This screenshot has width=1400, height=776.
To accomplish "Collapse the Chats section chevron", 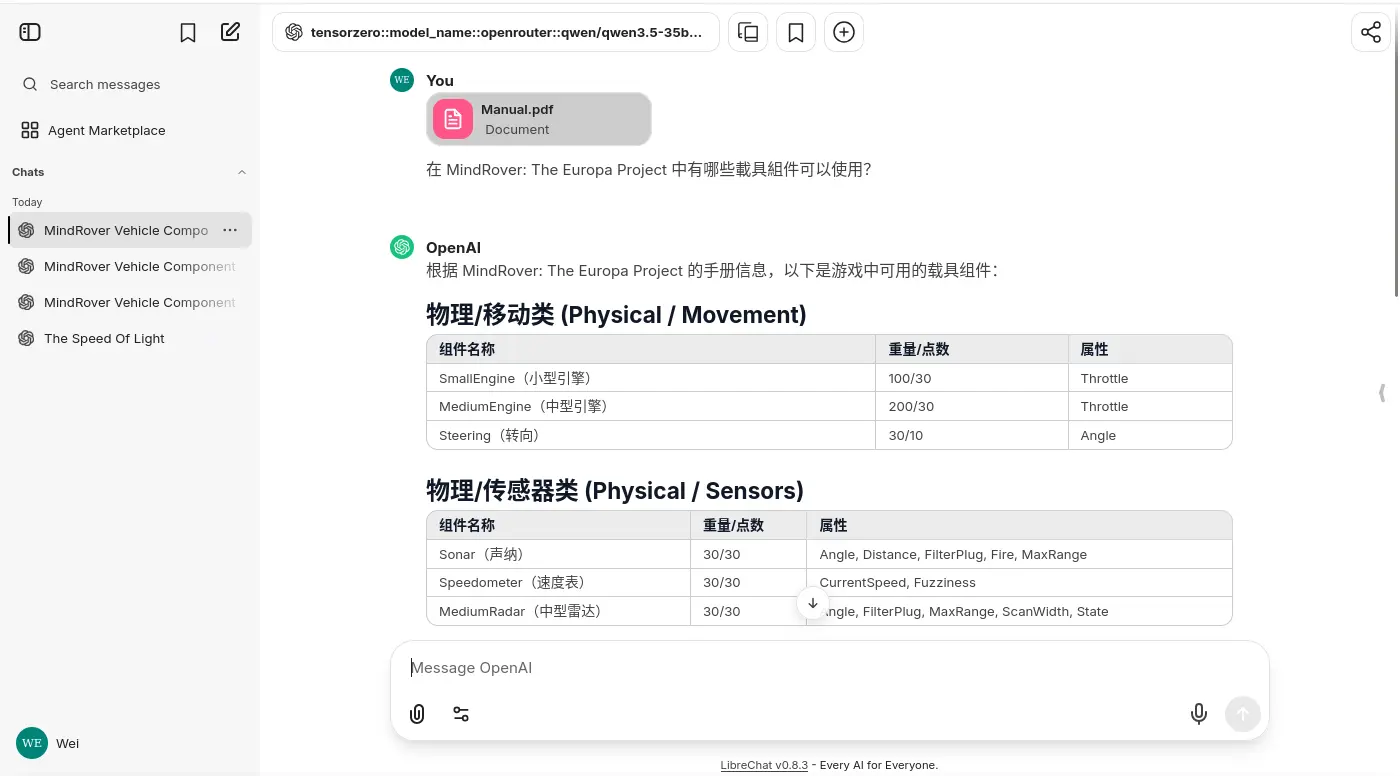I will (241, 172).
